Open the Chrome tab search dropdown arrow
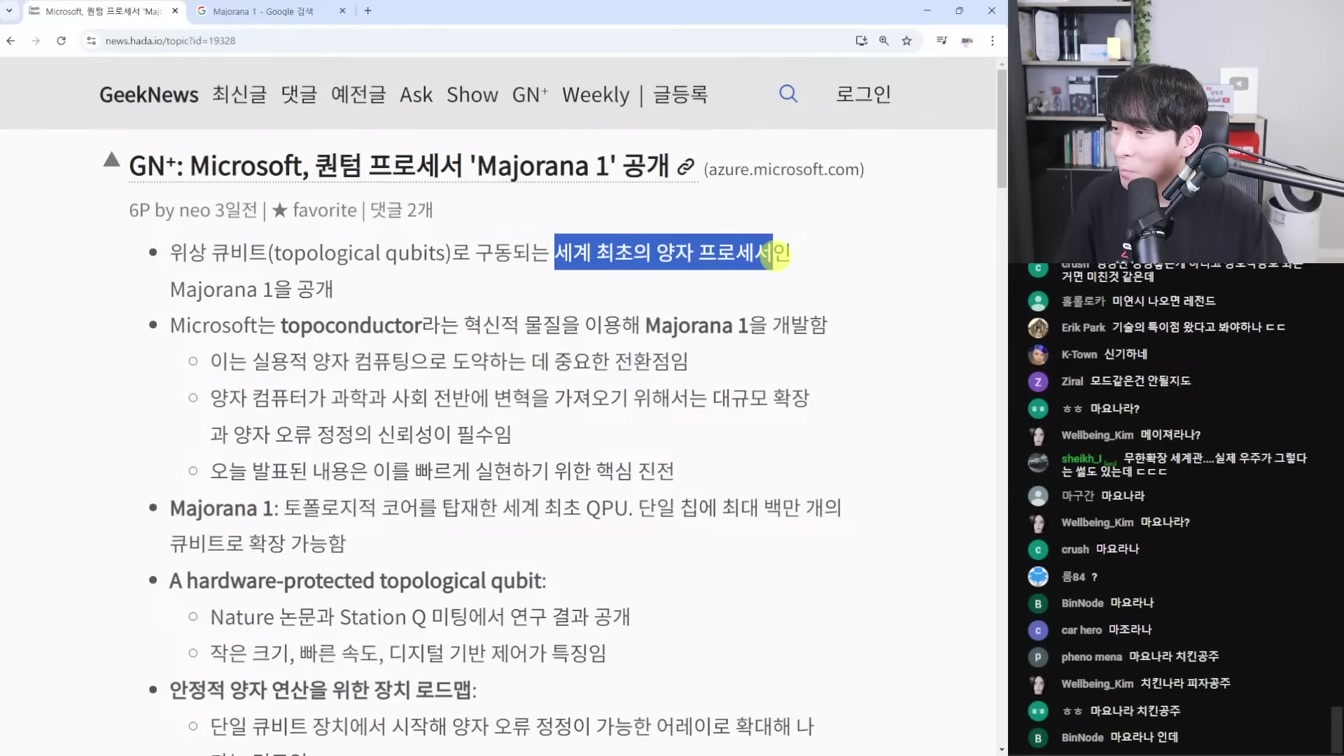Viewport: 1344px width, 756px height. 10,10
